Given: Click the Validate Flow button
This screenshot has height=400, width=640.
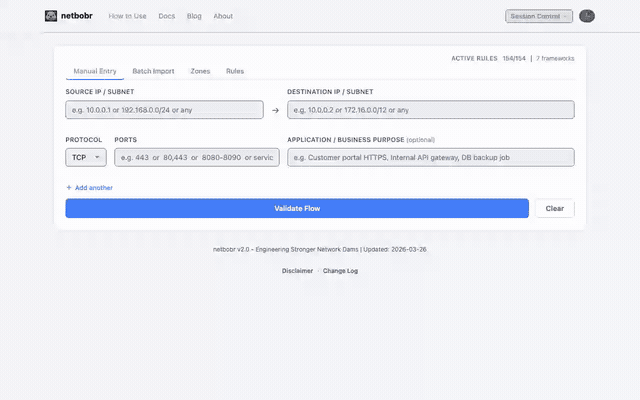Looking at the screenshot, I should (297, 208).
